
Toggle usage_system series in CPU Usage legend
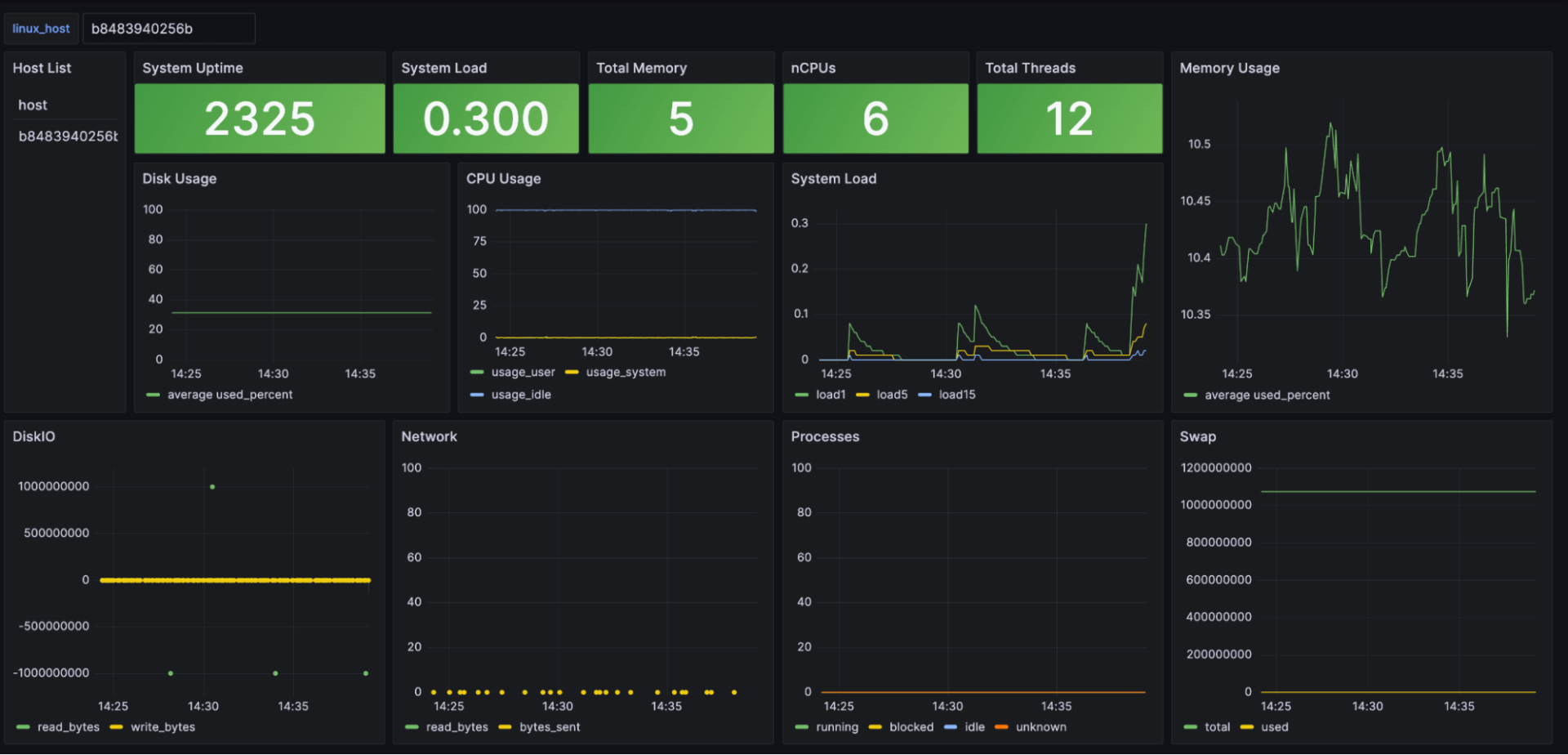coord(626,372)
